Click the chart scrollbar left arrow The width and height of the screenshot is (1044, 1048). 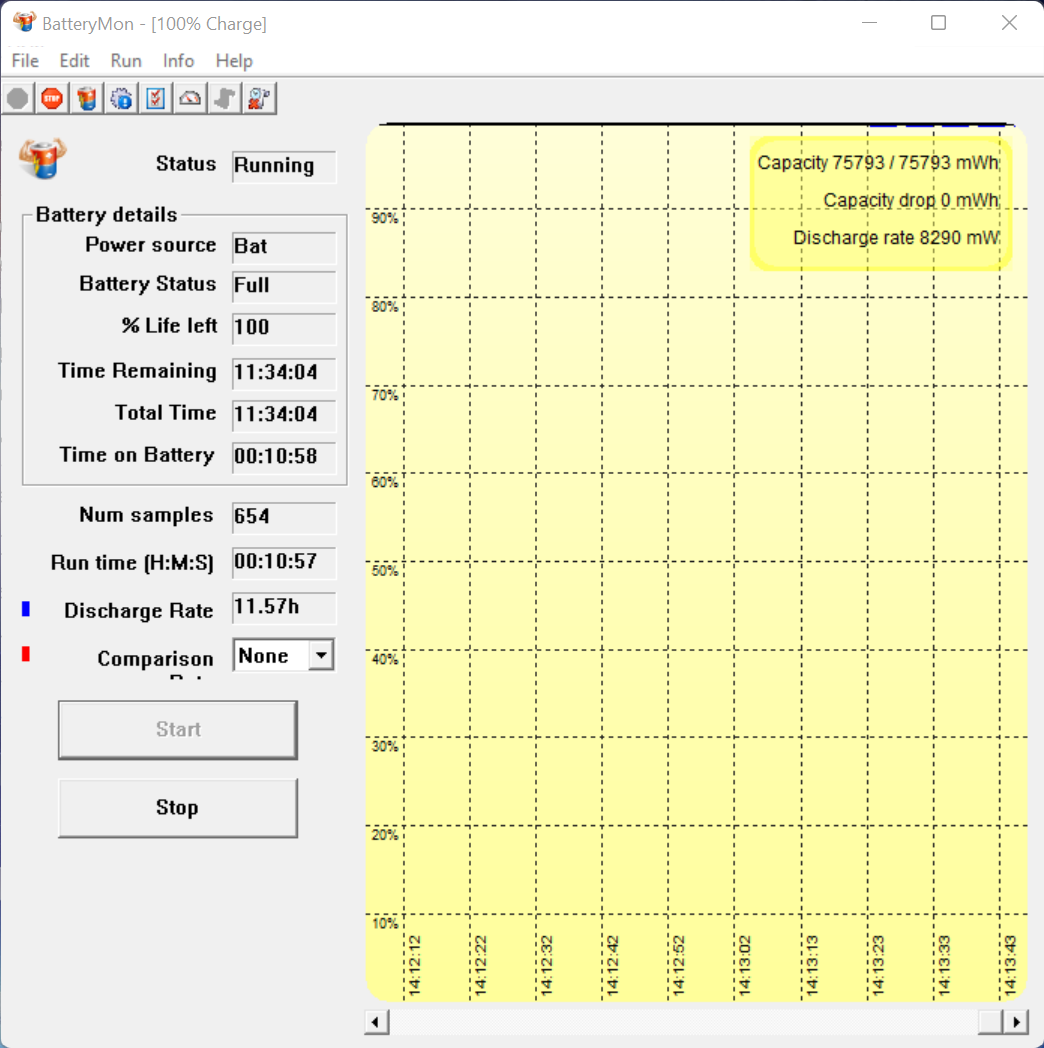[x=377, y=1022]
